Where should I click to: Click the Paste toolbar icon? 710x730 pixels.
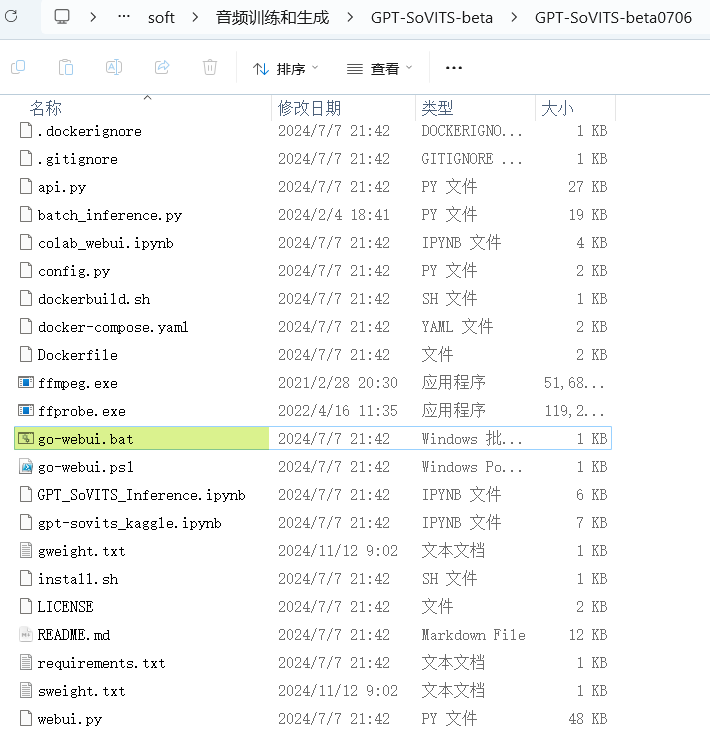[x=66, y=68]
